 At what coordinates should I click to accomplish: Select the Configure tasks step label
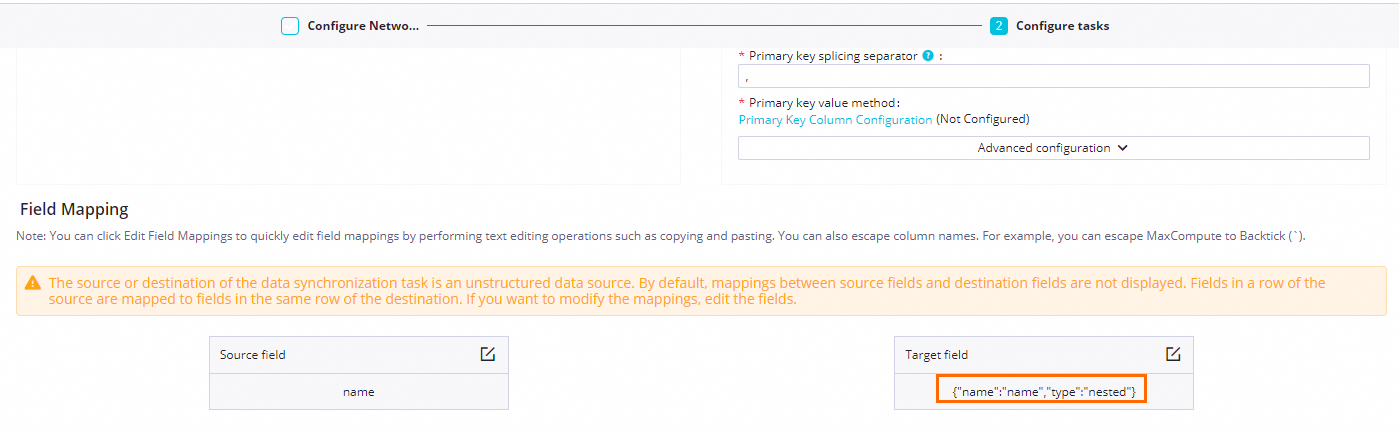tap(1062, 26)
